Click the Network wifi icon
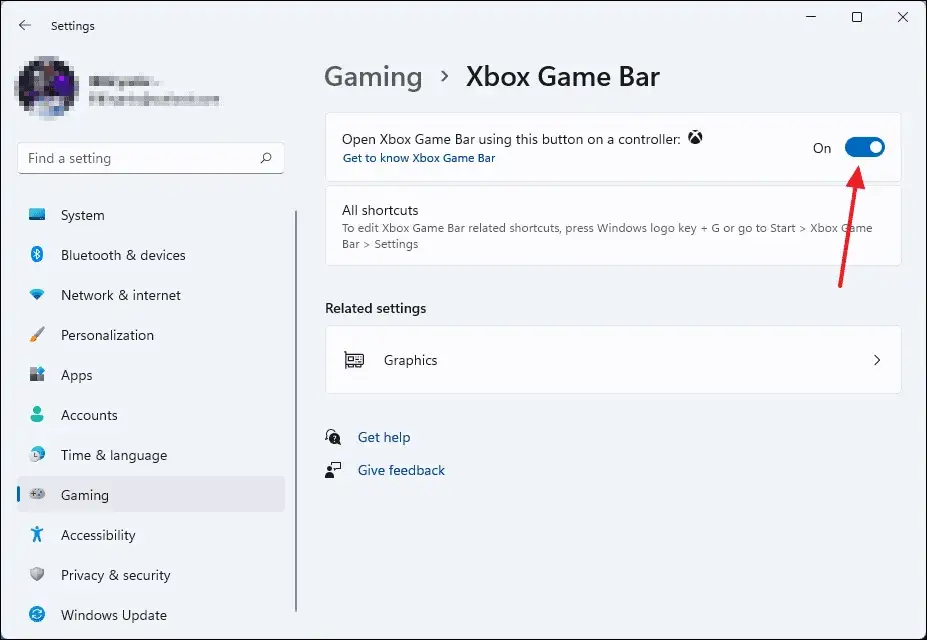927x640 pixels. coord(37,294)
